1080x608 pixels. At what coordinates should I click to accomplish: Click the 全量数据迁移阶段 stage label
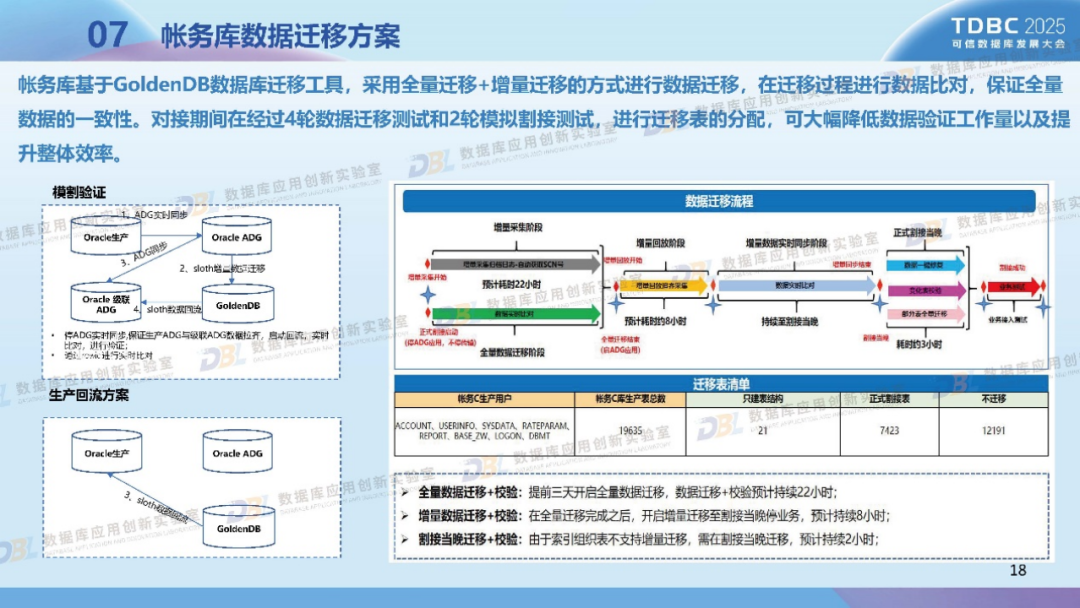(x=512, y=353)
